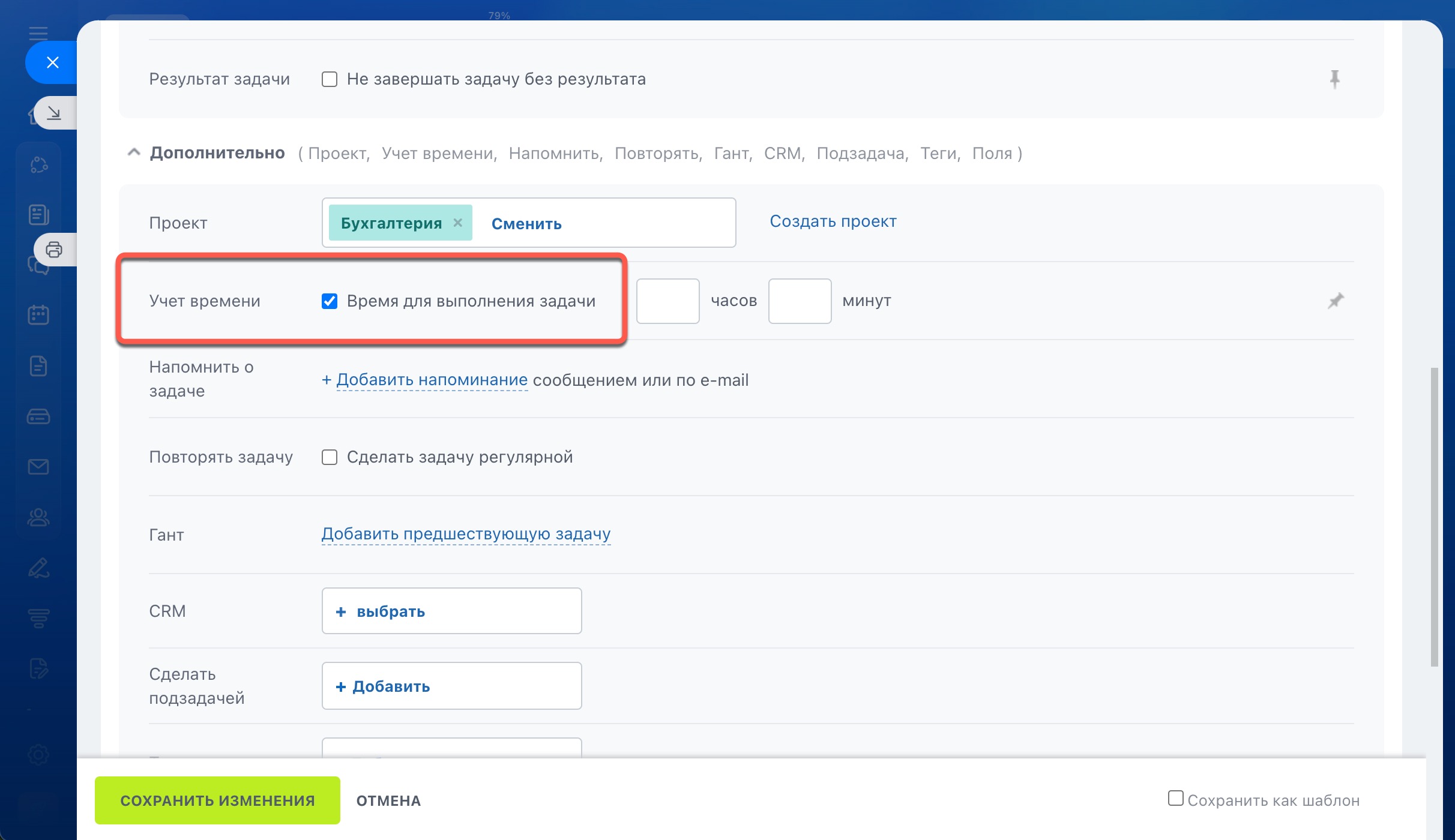Screen dimensions: 1455x840
Task: Jump to Проект in the Дополнительно header
Action: pyautogui.click(x=339, y=154)
